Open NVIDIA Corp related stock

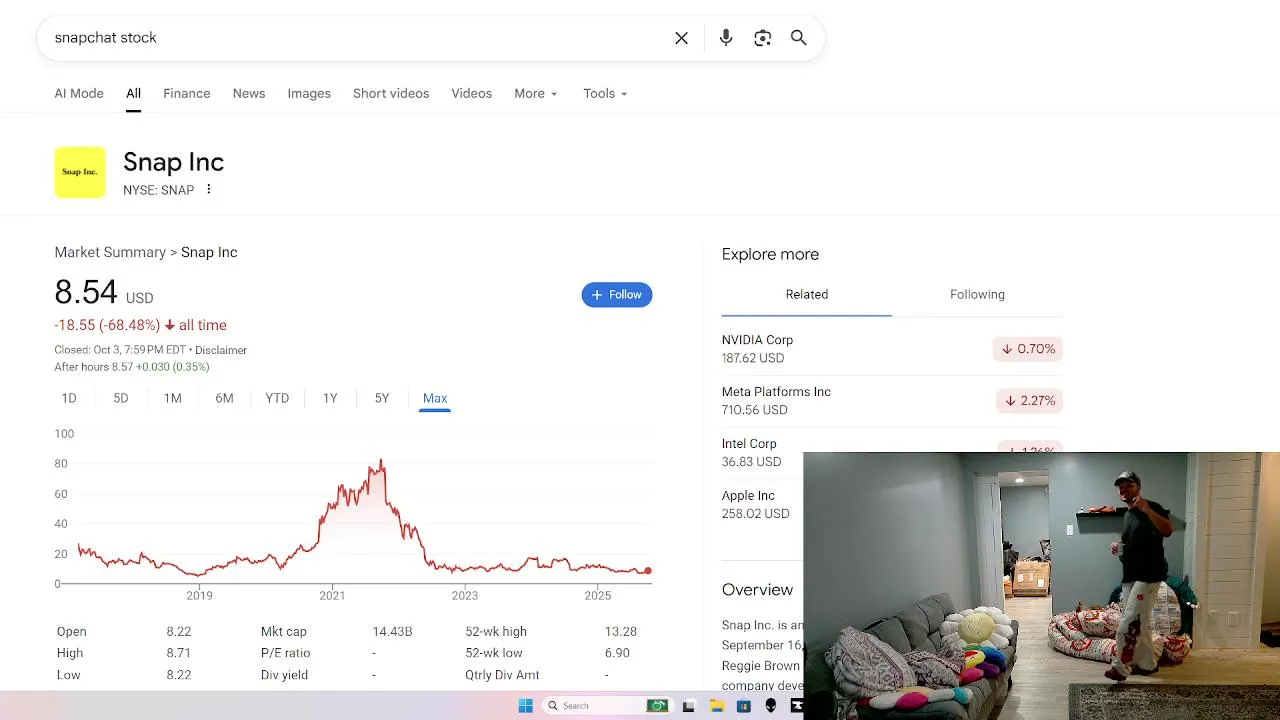(892, 349)
